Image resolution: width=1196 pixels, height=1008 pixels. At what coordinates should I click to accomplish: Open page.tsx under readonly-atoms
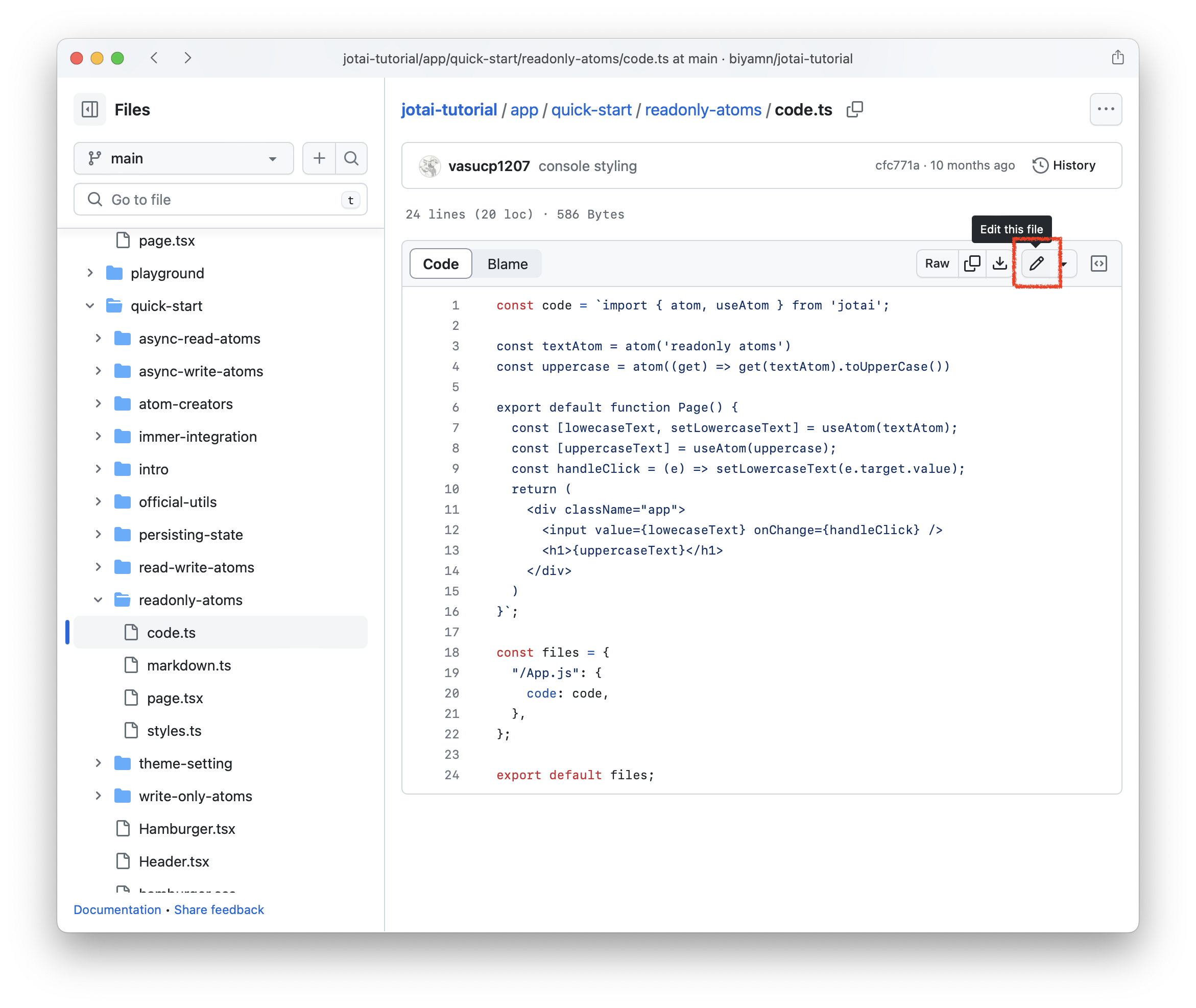click(x=175, y=698)
